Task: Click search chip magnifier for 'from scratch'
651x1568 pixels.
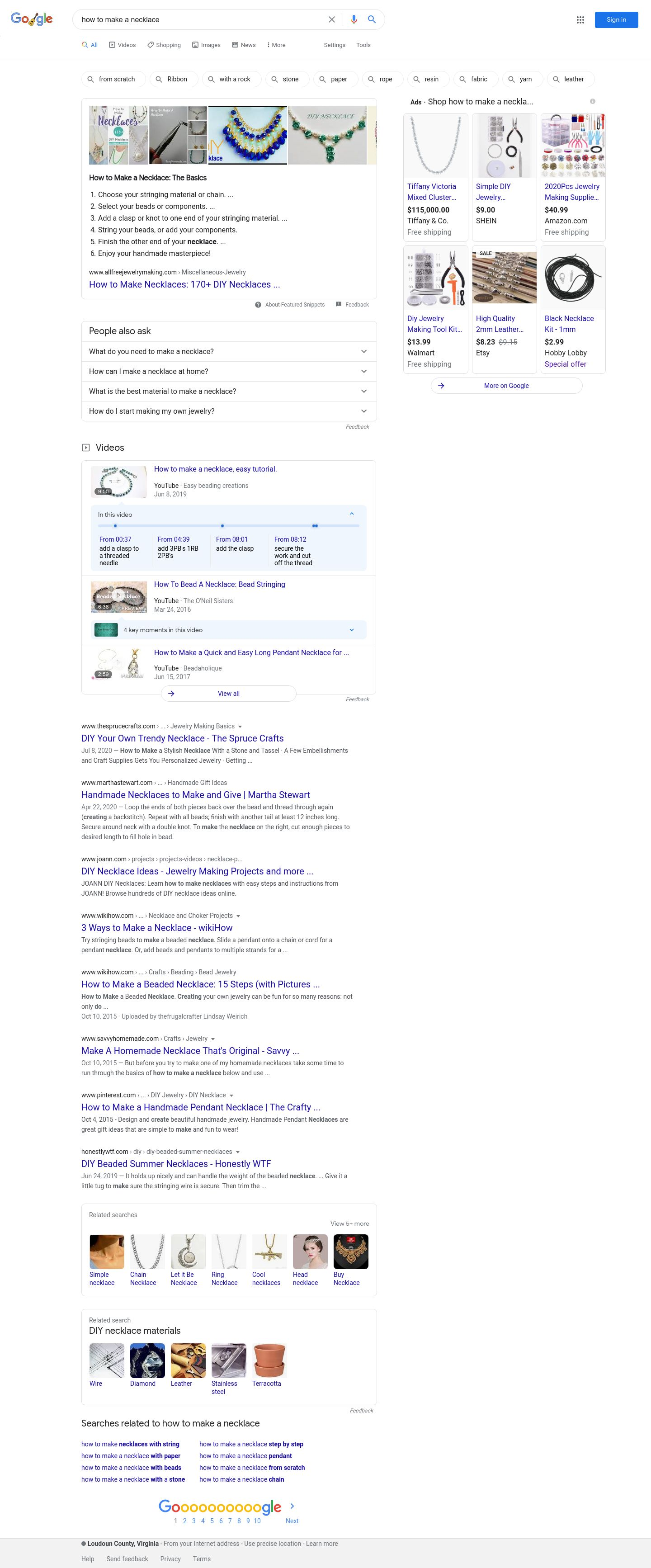Action: [x=91, y=79]
